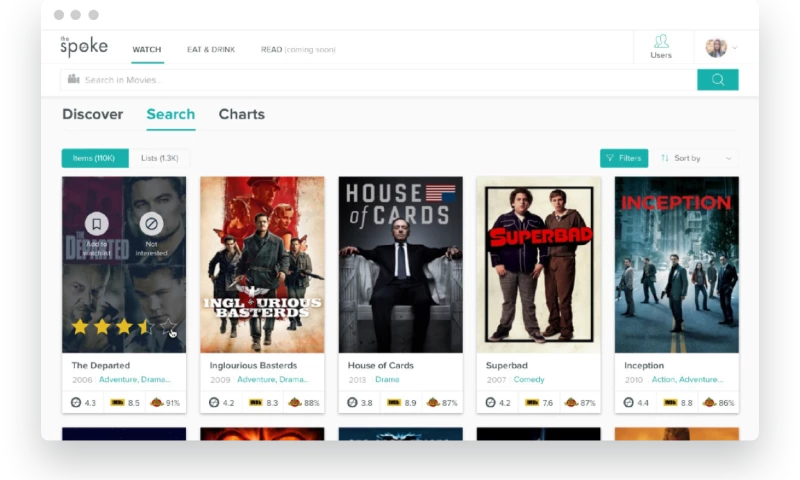The width and height of the screenshot is (800, 480).
Task: Click the teal search magnifier button
Action: click(717, 80)
